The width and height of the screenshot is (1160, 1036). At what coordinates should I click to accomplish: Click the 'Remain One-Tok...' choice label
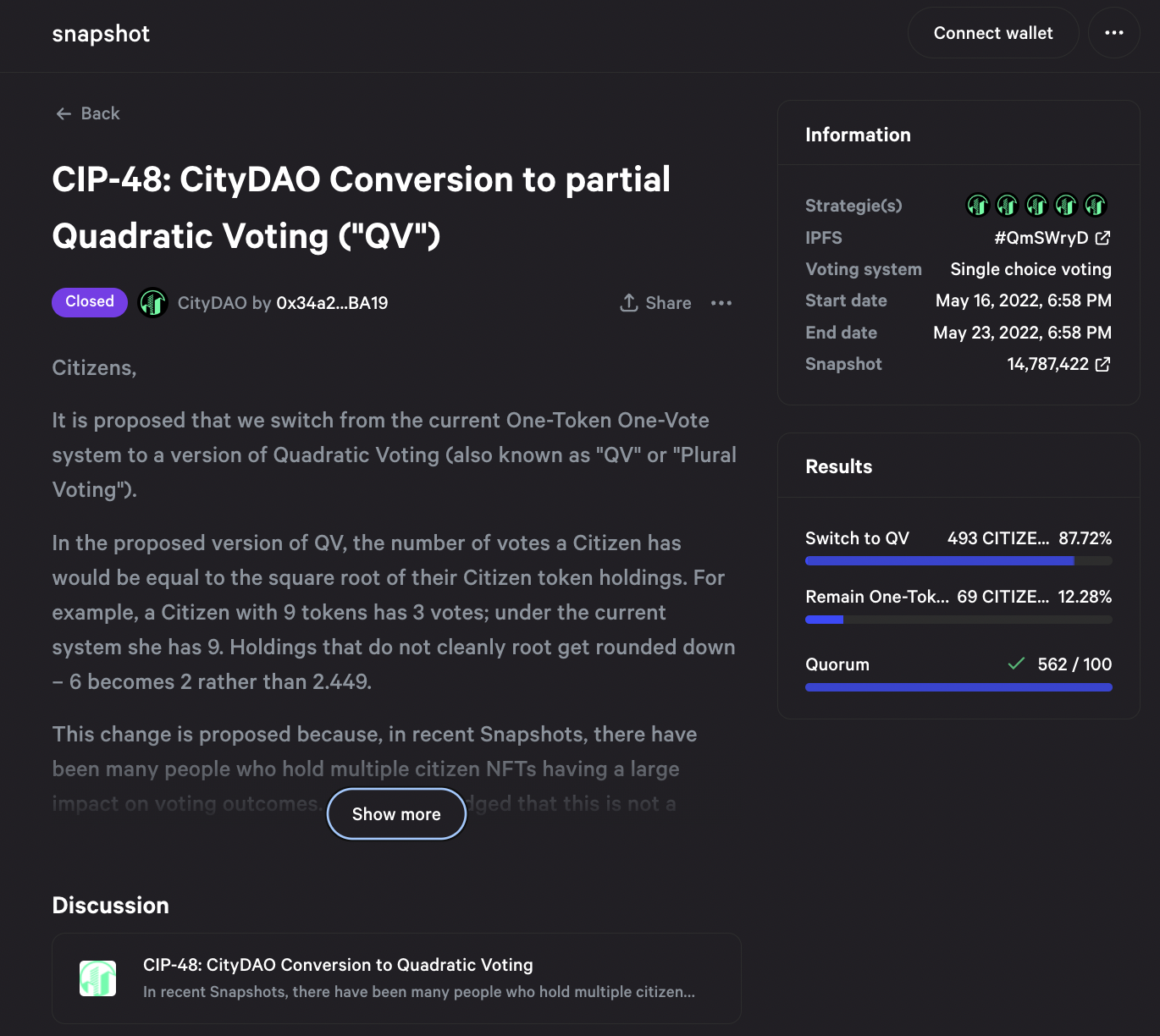point(877,597)
